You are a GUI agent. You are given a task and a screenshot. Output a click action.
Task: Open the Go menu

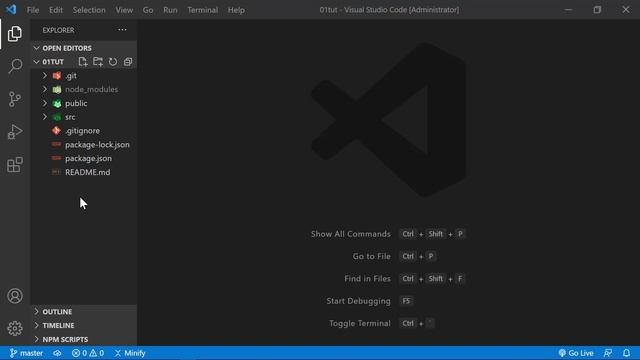(148, 10)
